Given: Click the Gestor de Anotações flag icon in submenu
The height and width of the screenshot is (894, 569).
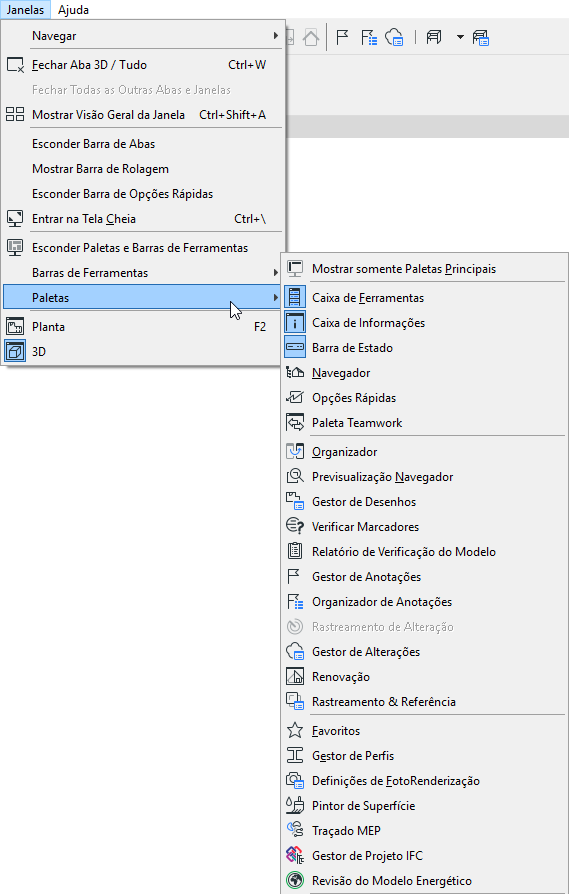Looking at the screenshot, I should 294,576.
